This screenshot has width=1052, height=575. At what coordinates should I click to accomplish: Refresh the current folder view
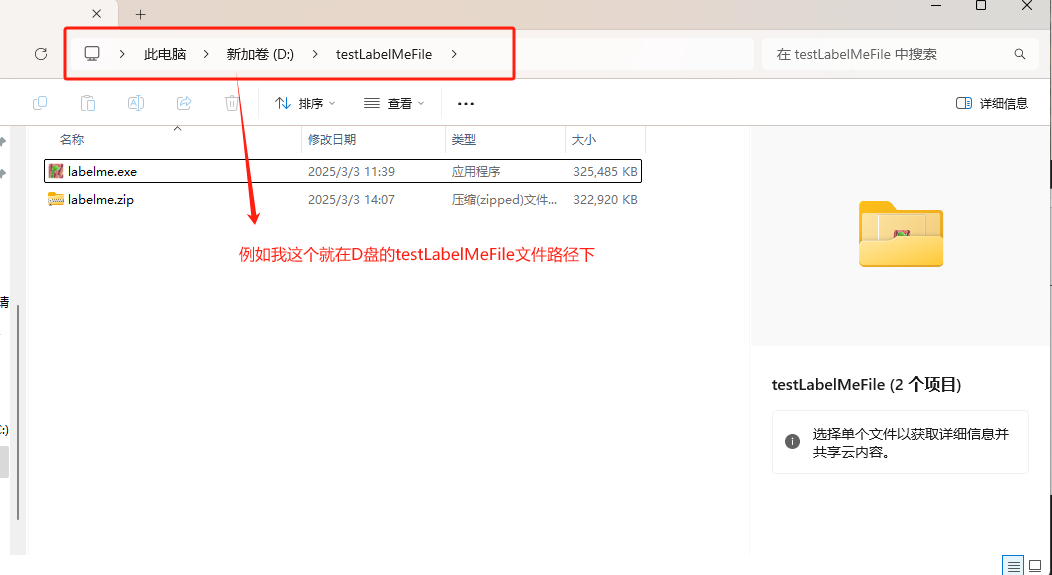pyautogui.click(x=41, y=54)
